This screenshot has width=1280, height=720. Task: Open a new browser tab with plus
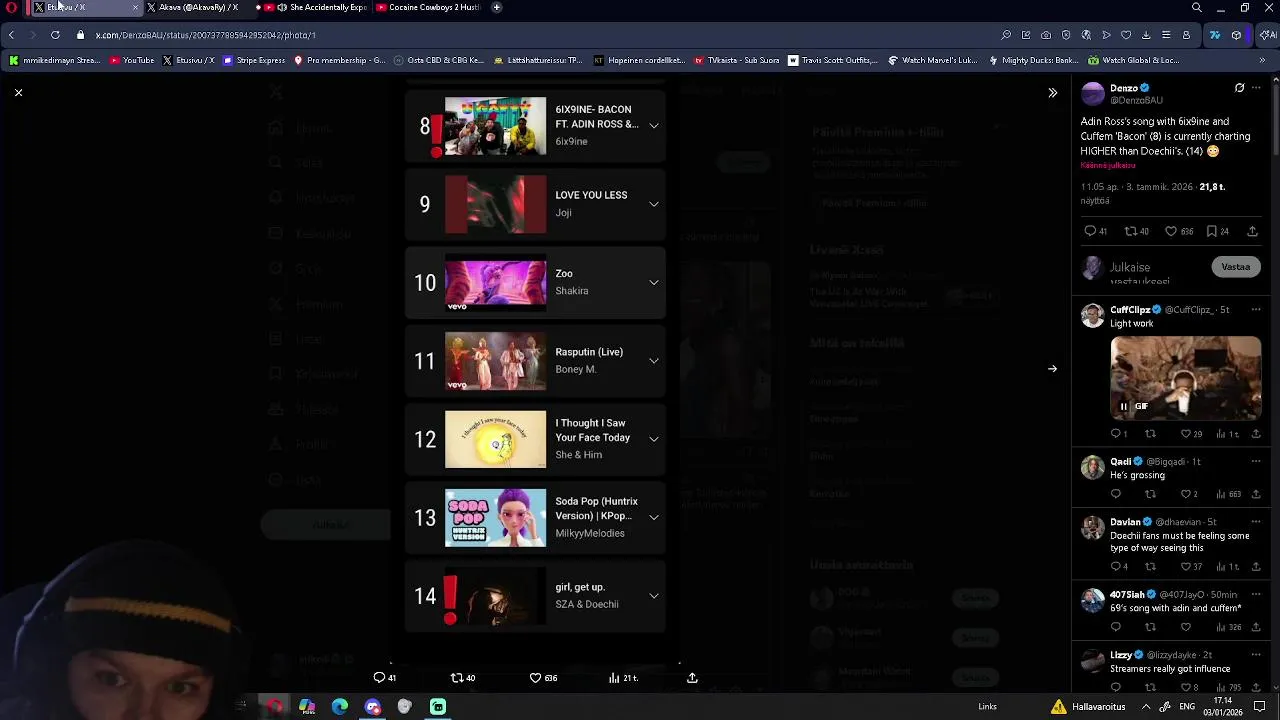pyautogui.click(x=497, y=7)
